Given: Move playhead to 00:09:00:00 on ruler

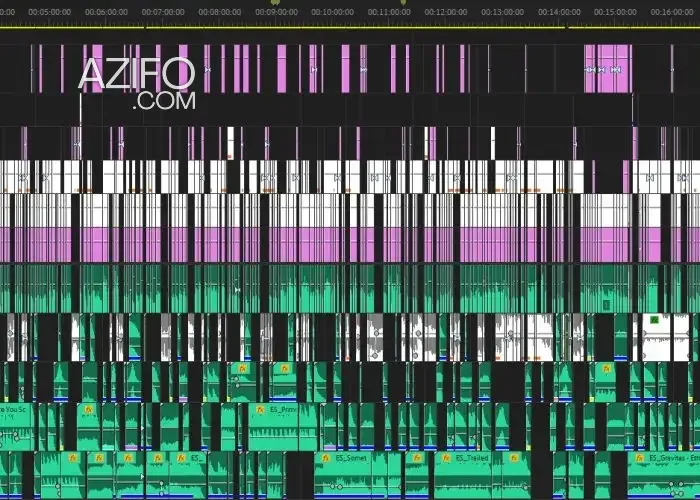Looking at the screenshot, I should tap(276, 12).
